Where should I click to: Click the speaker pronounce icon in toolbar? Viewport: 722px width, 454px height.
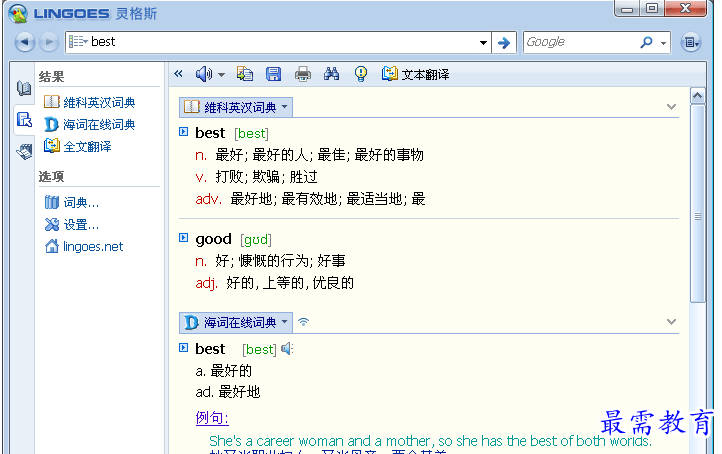pyautogui.click(x=204, y=74)
